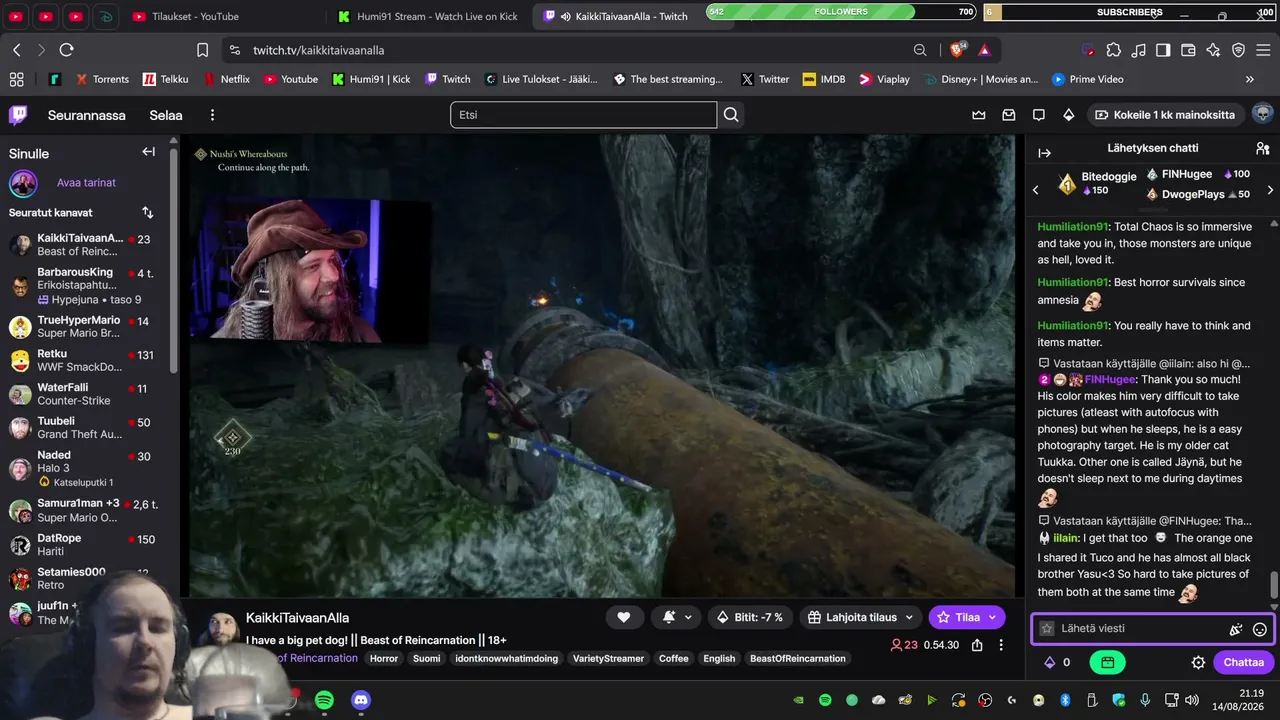Open the Bitit -7 % offer button
Screen dimensions: 1280x720
(x=750, y=617)
